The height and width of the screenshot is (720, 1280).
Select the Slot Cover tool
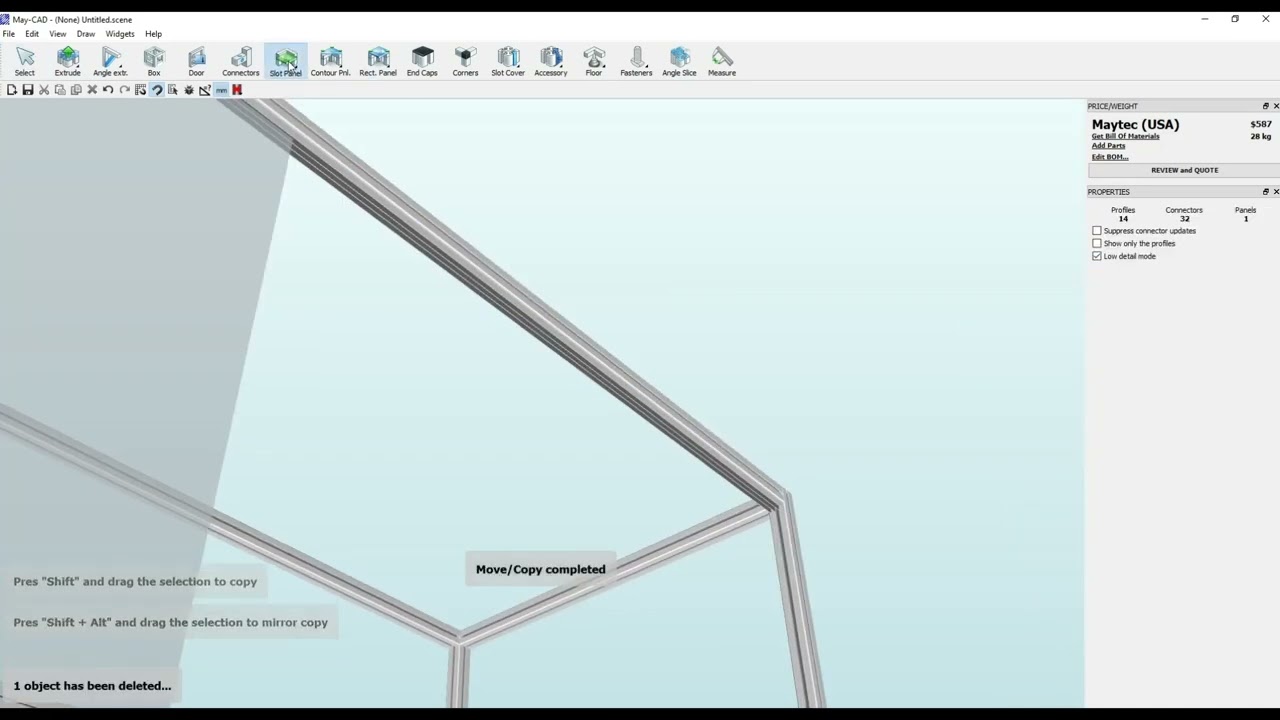click(508, 62)
